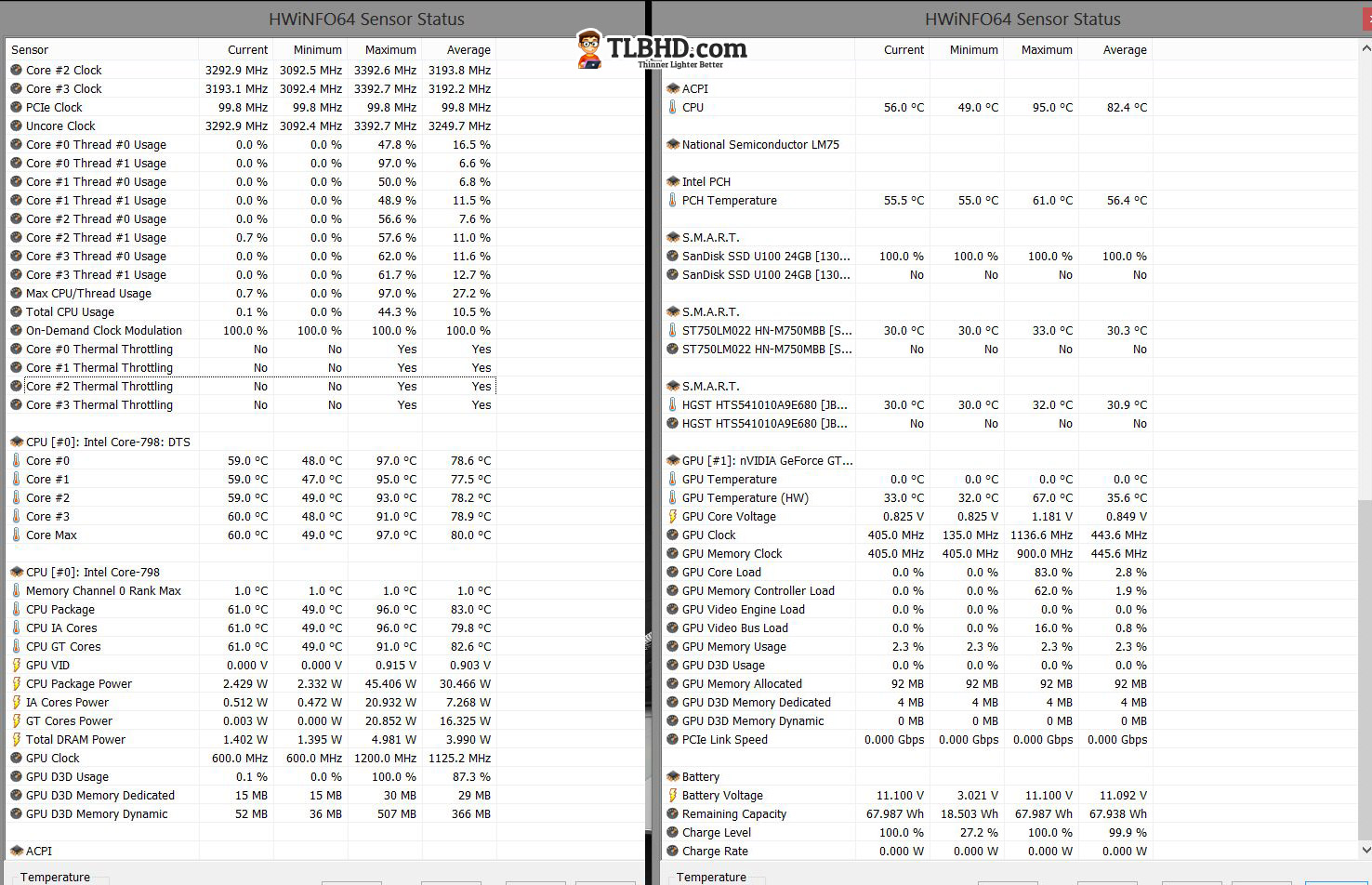Select the Max CPU/Thread Usage row
Viewport: 1372px width, 885px height.
coord(251,293)
